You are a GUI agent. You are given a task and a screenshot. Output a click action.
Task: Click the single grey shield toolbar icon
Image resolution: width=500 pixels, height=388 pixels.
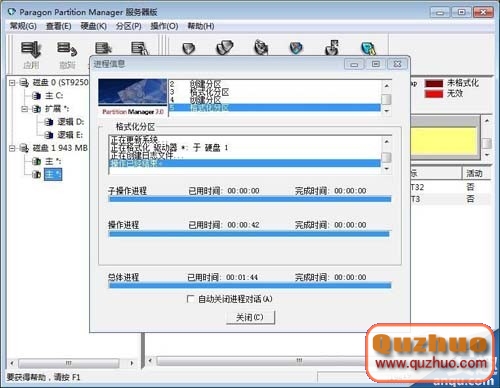[x=189, y=49]
